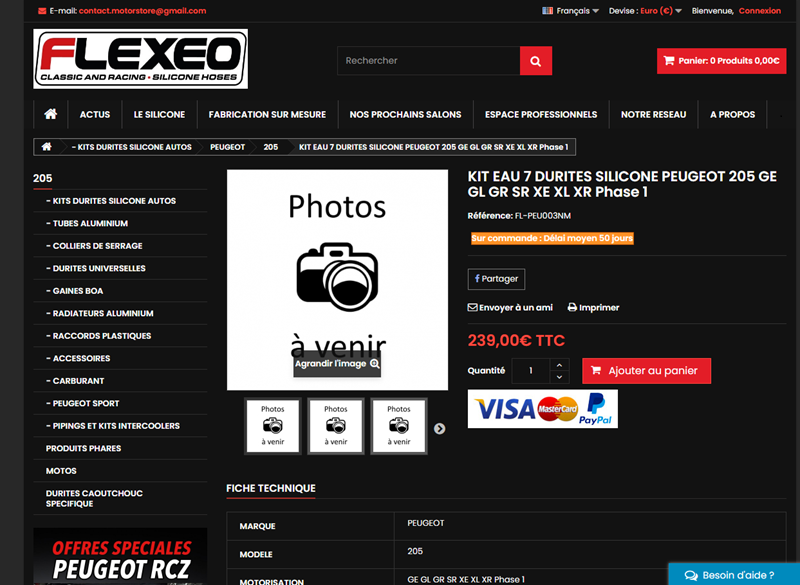Screen dimensions: 800x585
Task: Open FABRICATION SUR MESURE menu
Action: point(267,114)
